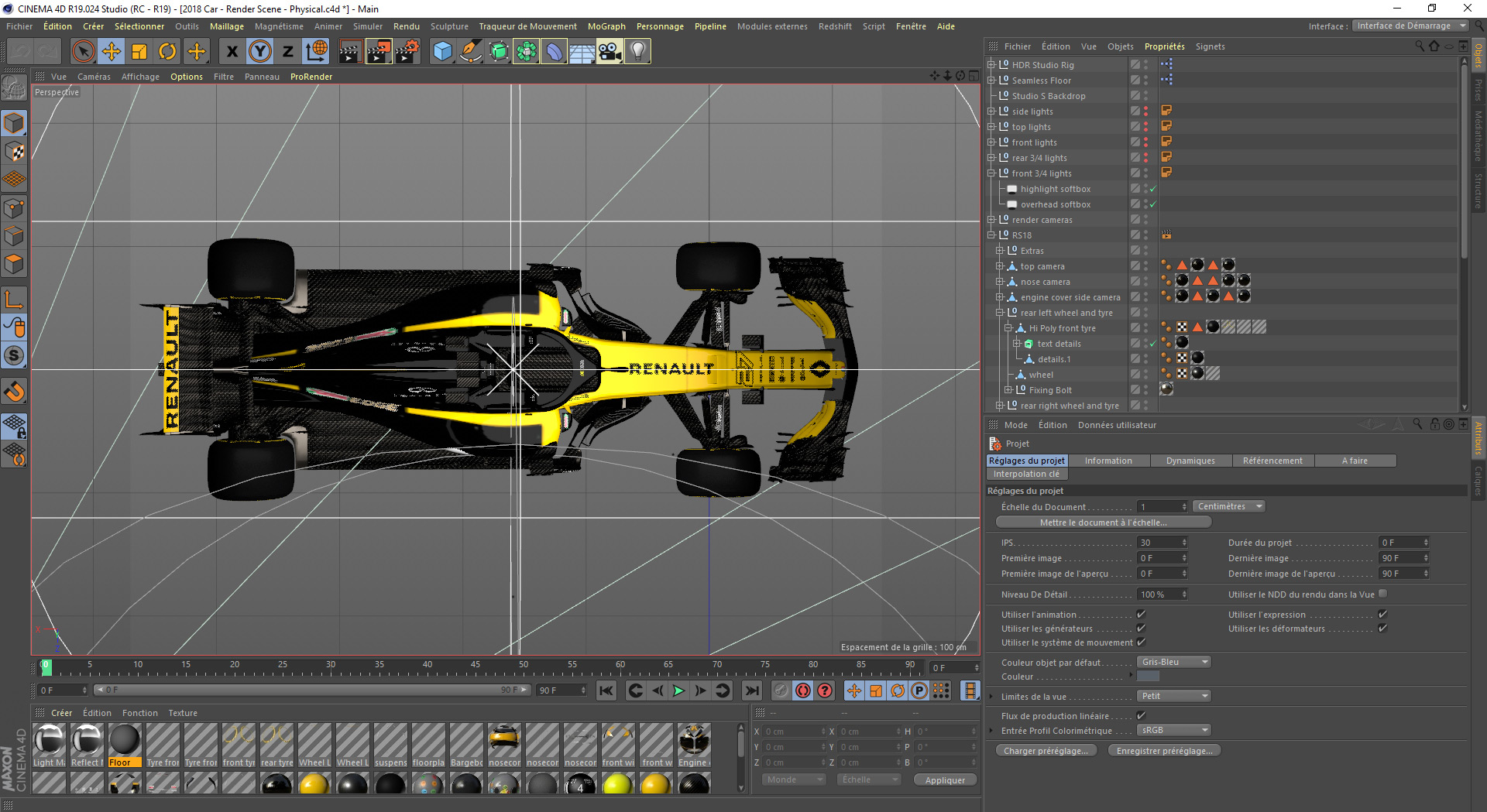Open the Rendu menu
This screenshot has width=1487, height=812.
point(407,26)
